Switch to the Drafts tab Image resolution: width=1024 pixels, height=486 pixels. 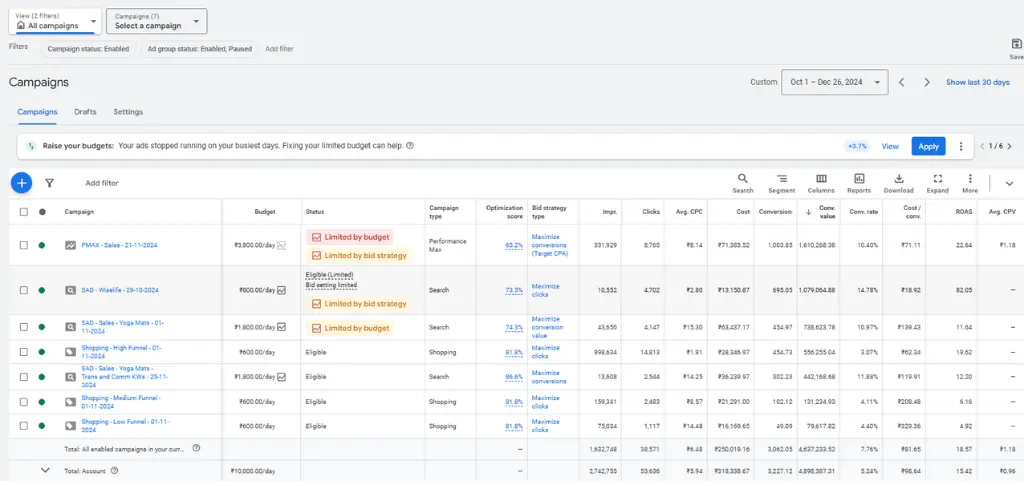click(85, 112)
